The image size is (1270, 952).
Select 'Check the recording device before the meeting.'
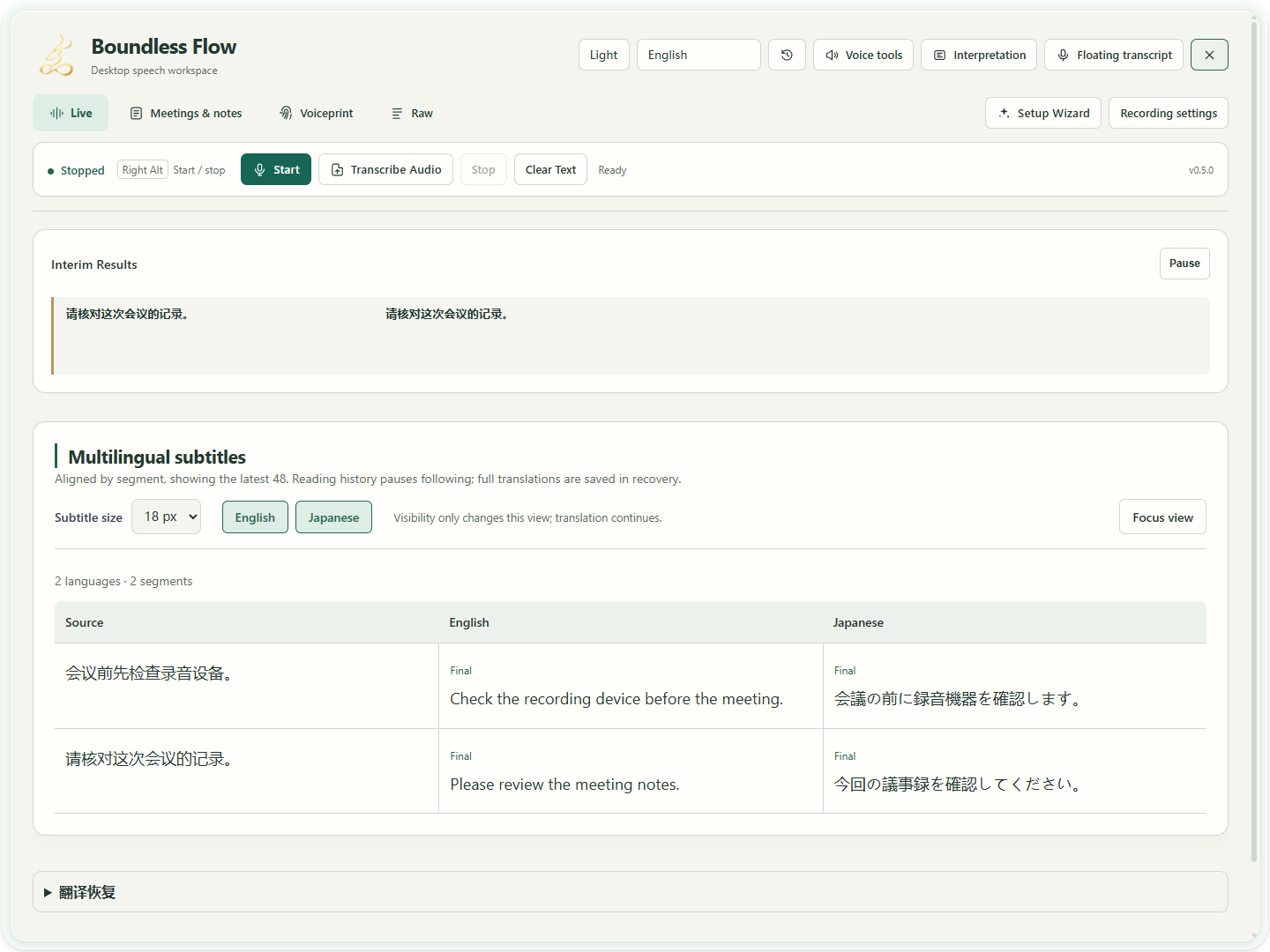[616, 699]
